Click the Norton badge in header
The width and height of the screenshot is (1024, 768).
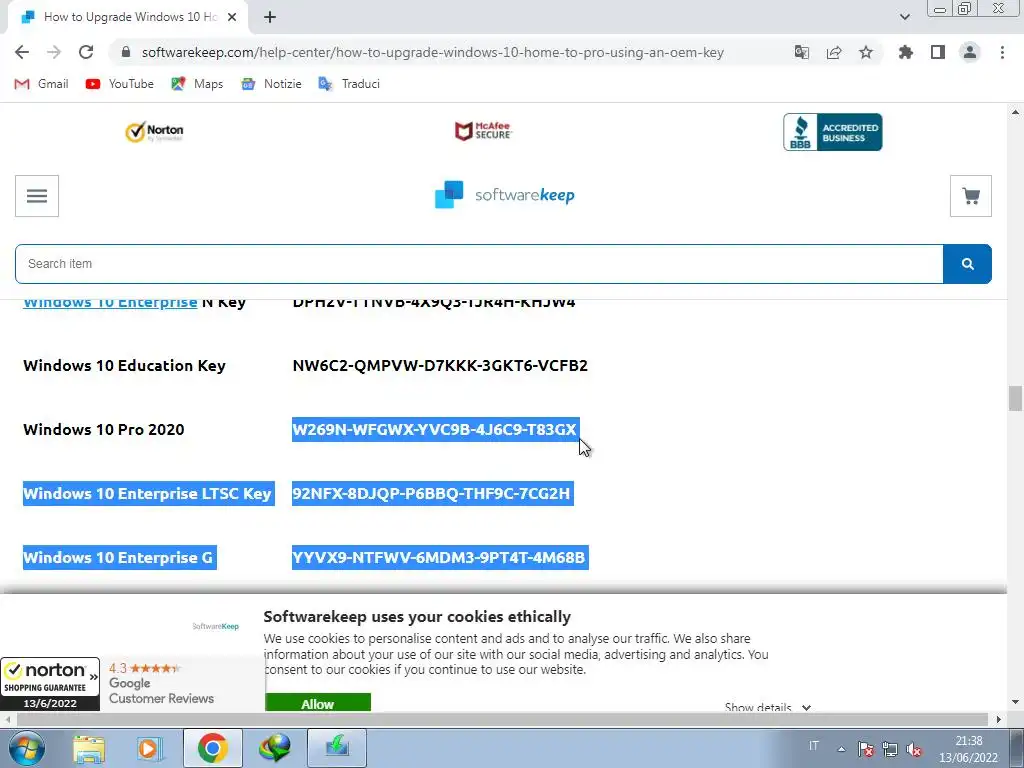[154, 132]
